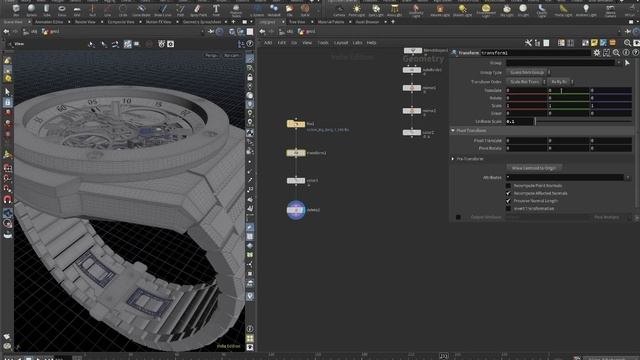Select the Draw Curve shelf tool
Screen dimensions: 640x360
click(x=162, y=10)
